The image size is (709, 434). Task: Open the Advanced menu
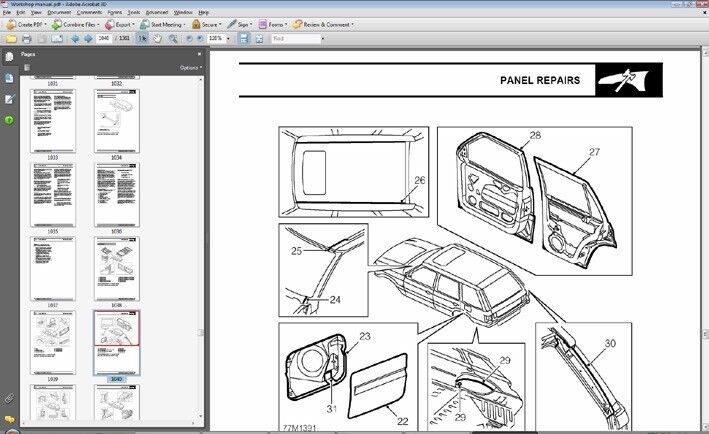[x=157, y=13]
